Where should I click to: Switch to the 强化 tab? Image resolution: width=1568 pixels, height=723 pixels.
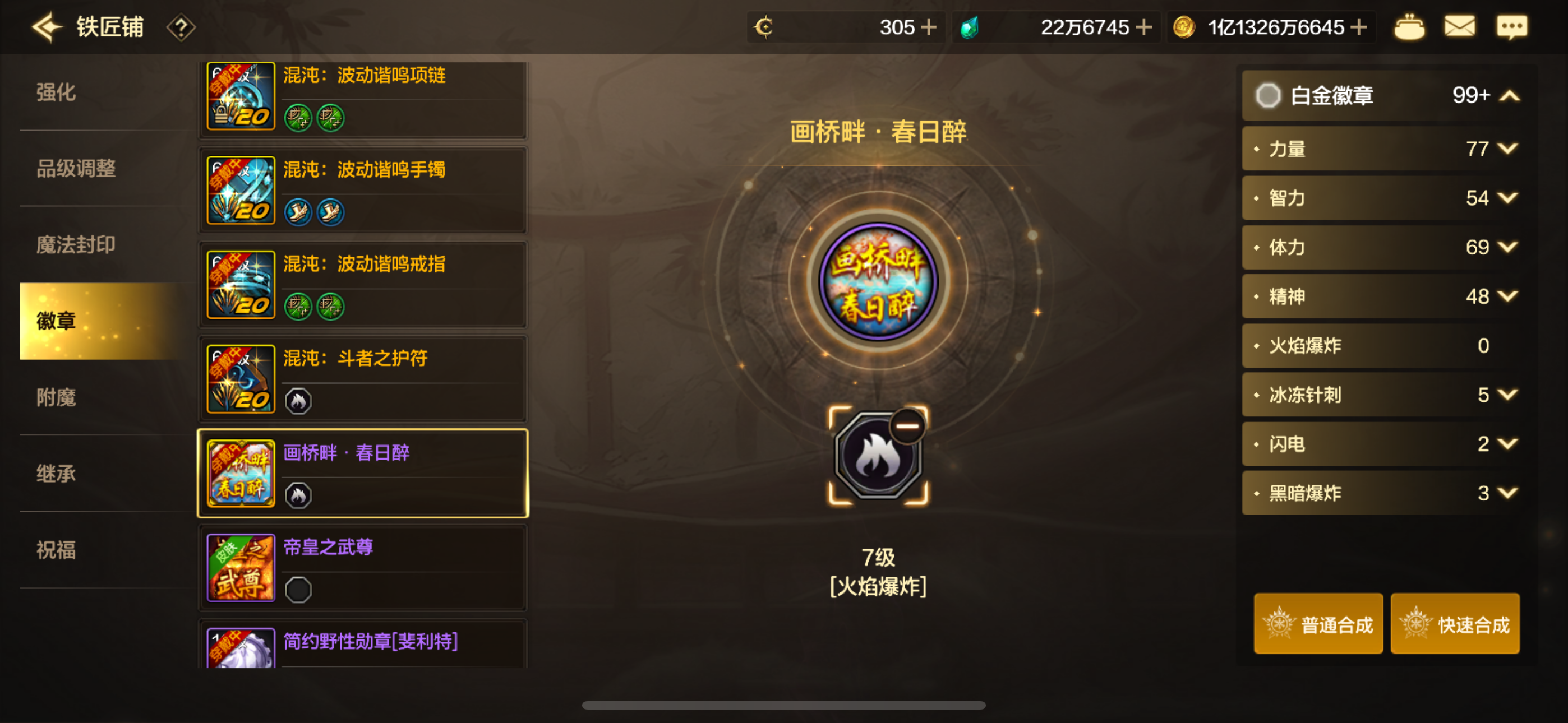pos(56,92)
